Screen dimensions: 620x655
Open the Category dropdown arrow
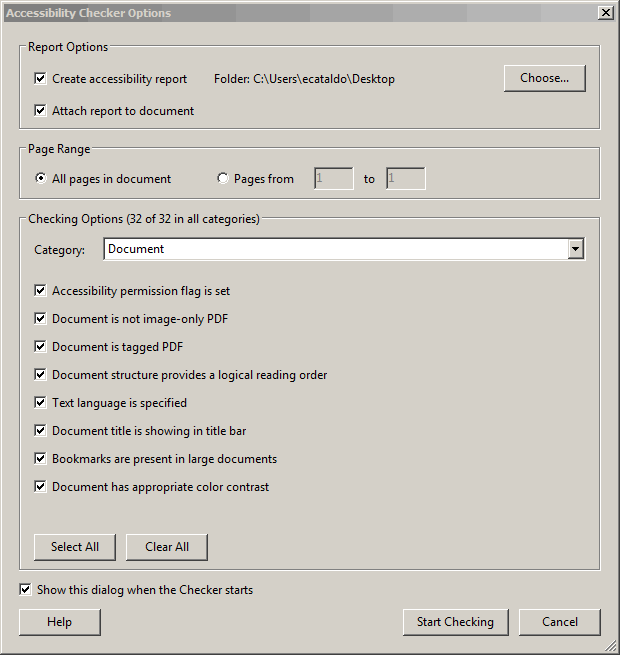[x=575, y=249]
